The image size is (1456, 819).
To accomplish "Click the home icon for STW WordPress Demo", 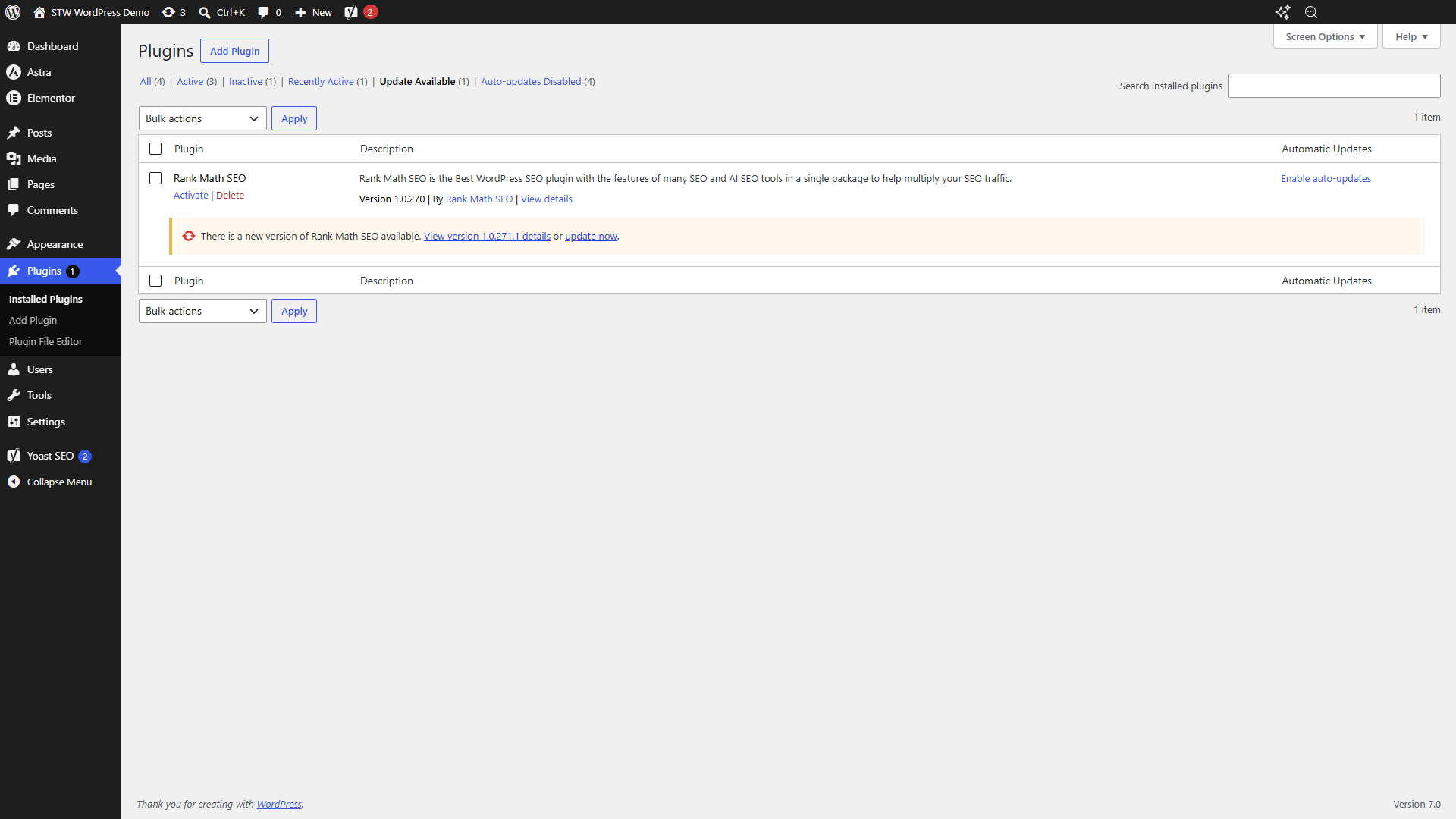I will click(39, 12).
